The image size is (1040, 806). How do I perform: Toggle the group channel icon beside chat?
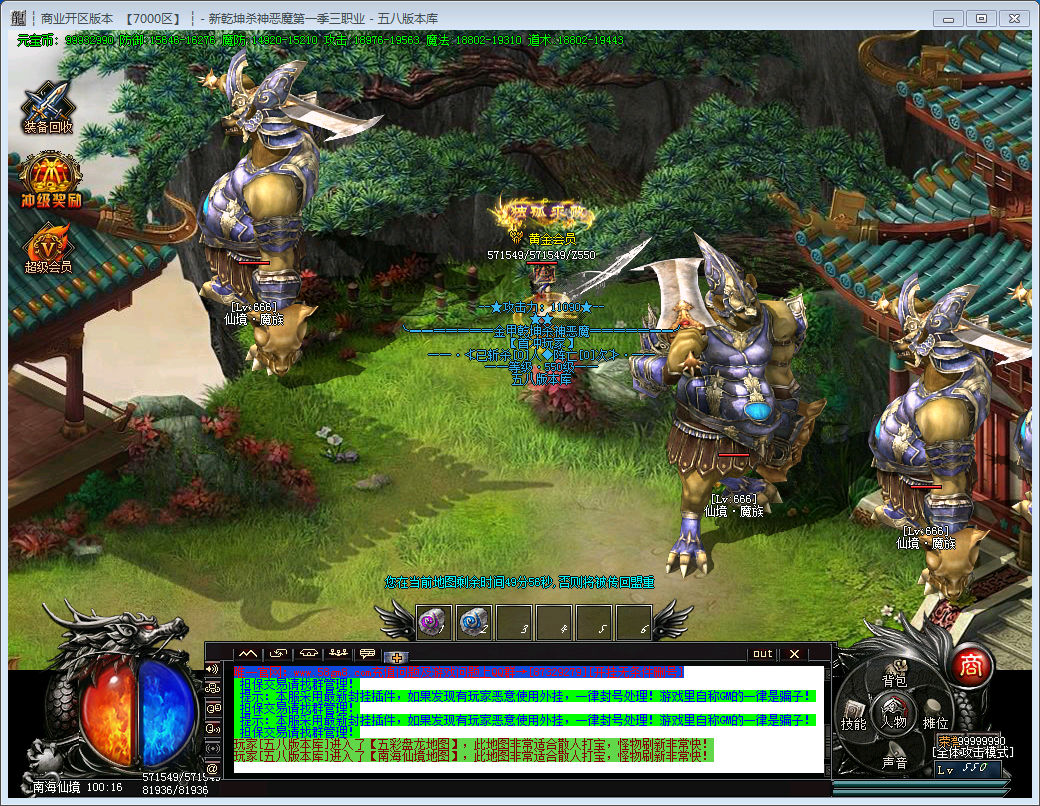point(212,689)
